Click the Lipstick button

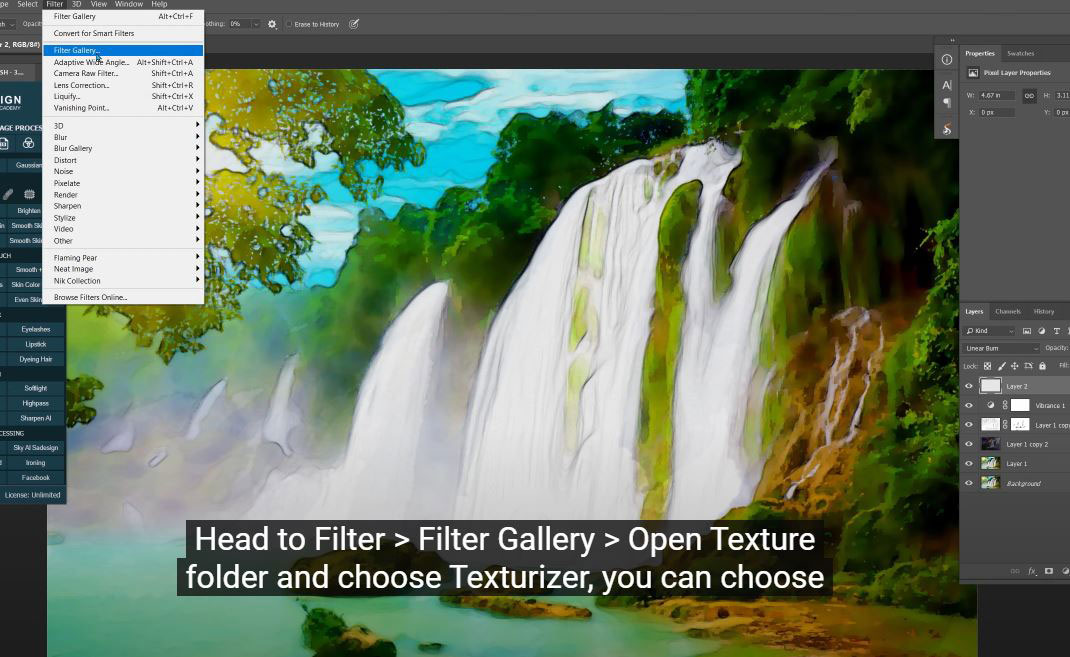tap(35, 345)
